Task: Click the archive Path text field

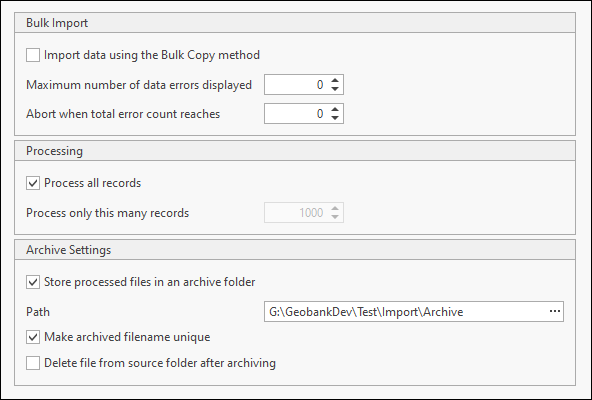Action: pyautogui.click(x=405, y=312)
